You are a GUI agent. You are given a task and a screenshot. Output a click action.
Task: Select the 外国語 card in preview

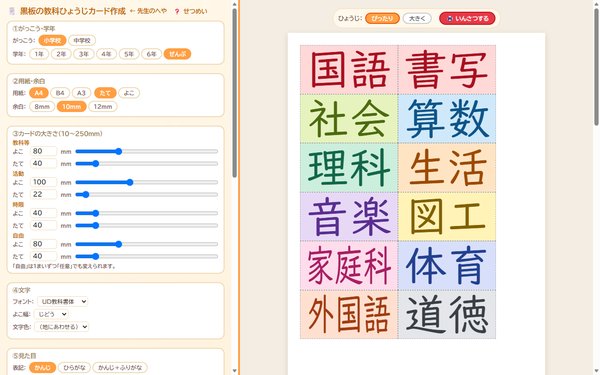coord(349,315)
